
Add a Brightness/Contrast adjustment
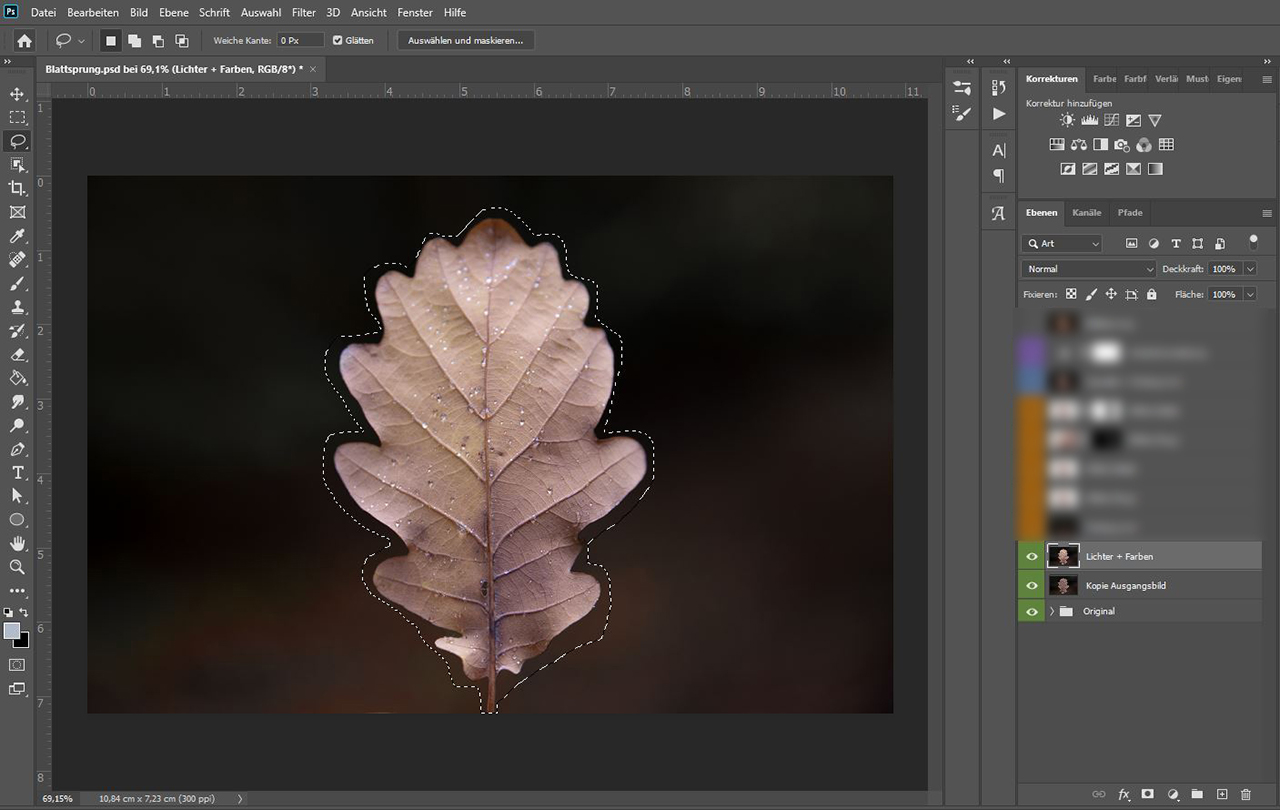click(1067, 120)
